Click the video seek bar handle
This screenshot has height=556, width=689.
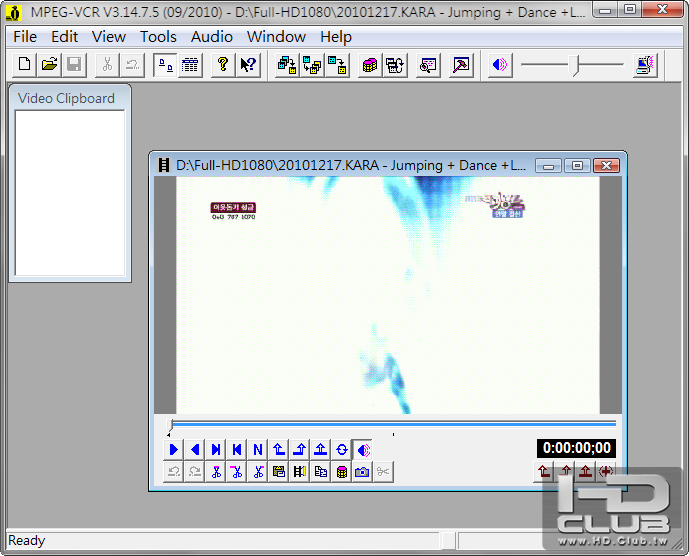170,424
